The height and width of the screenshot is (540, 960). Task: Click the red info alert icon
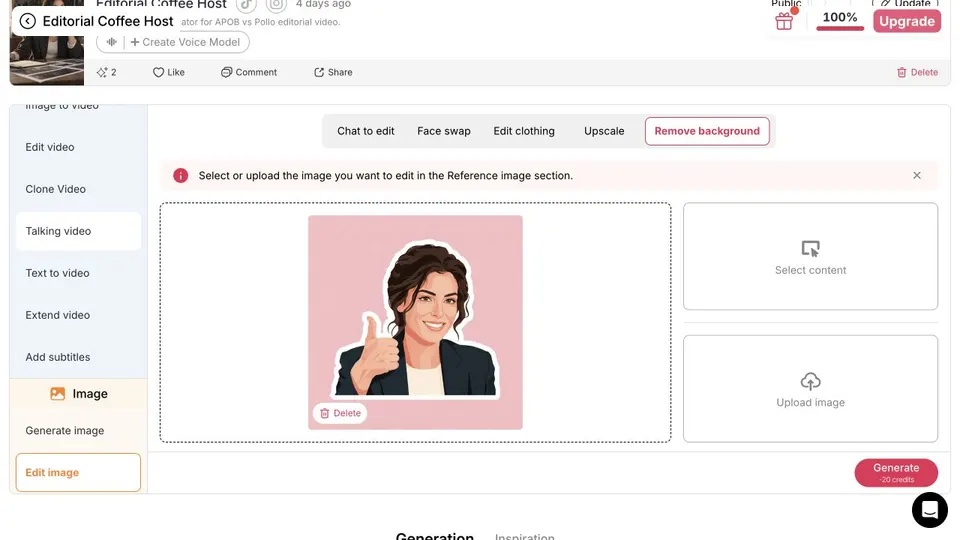coord(181,176)
